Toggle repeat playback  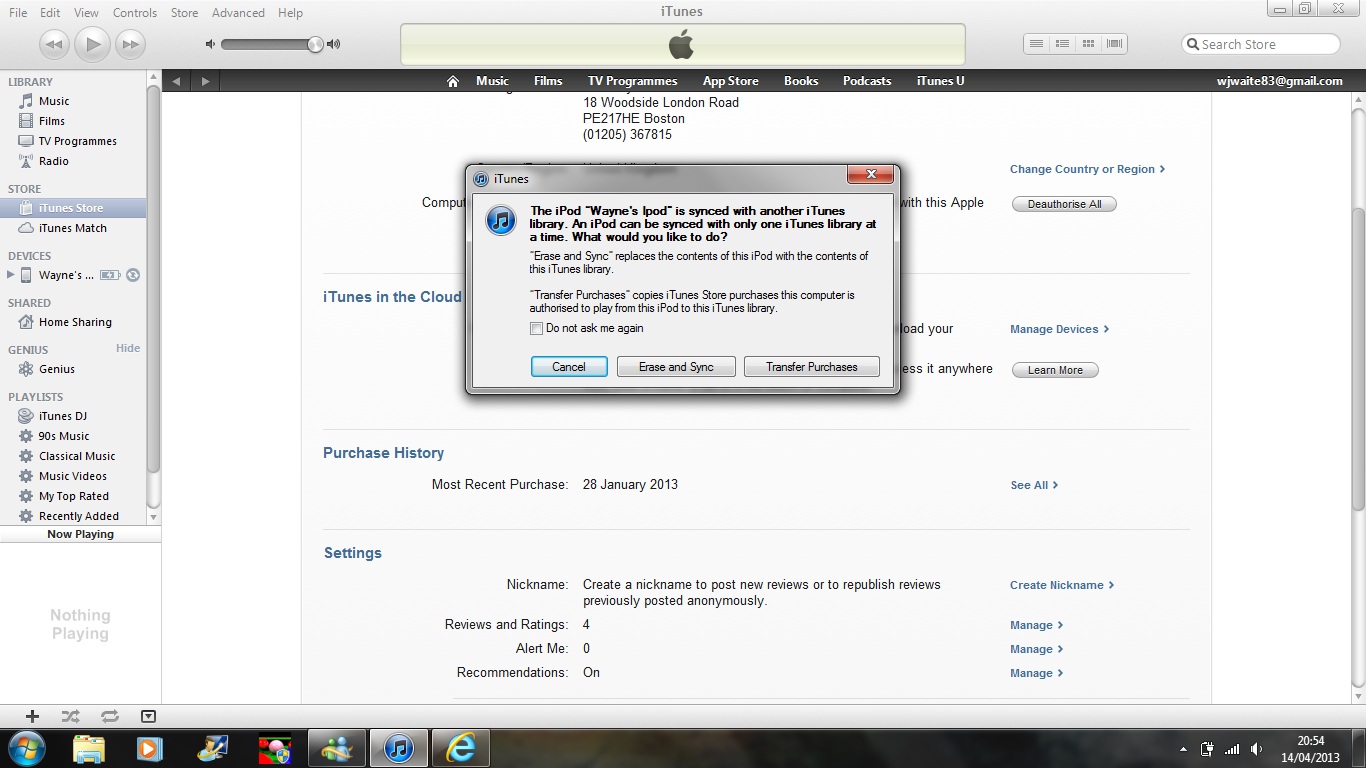coord(110,716)
